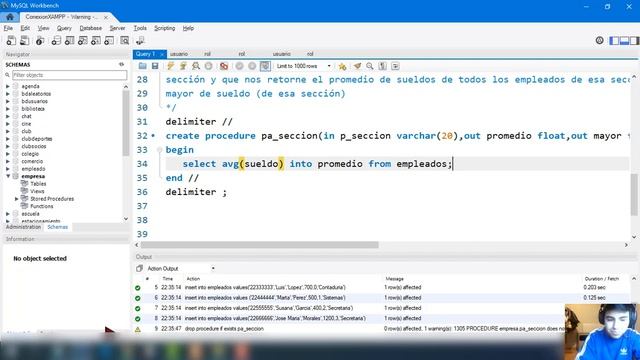The image size is (640, 360).
Task: Expand the agenda schema
Action: coord(8,86)
